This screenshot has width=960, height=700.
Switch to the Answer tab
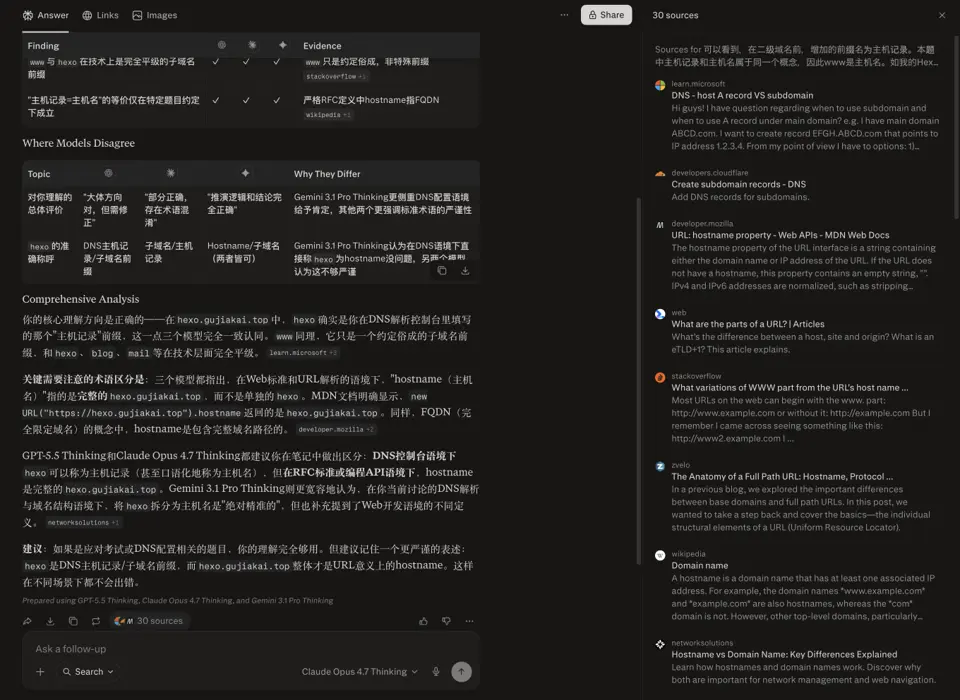pos(45,15)
